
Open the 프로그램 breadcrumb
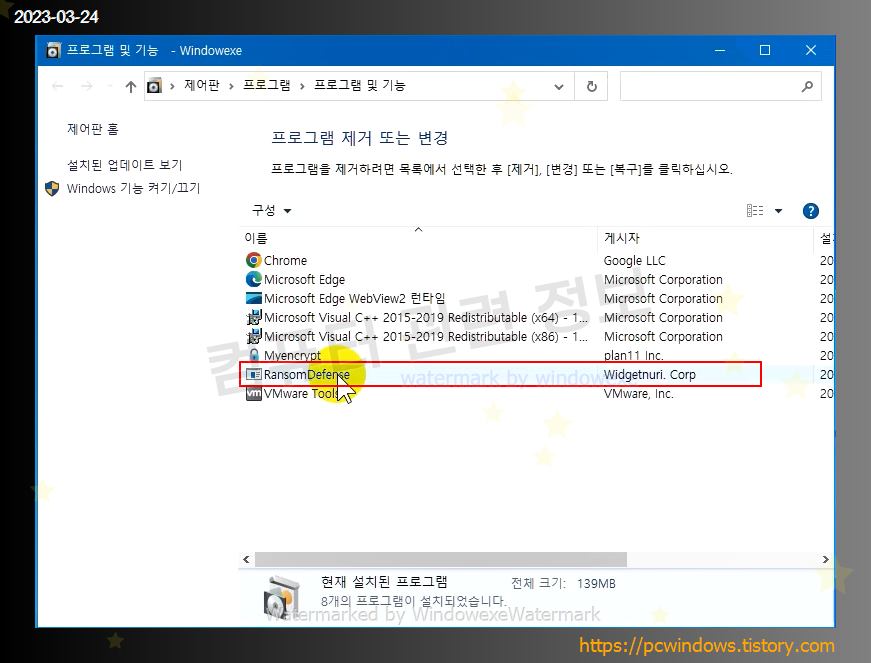(x=267, y=85)
